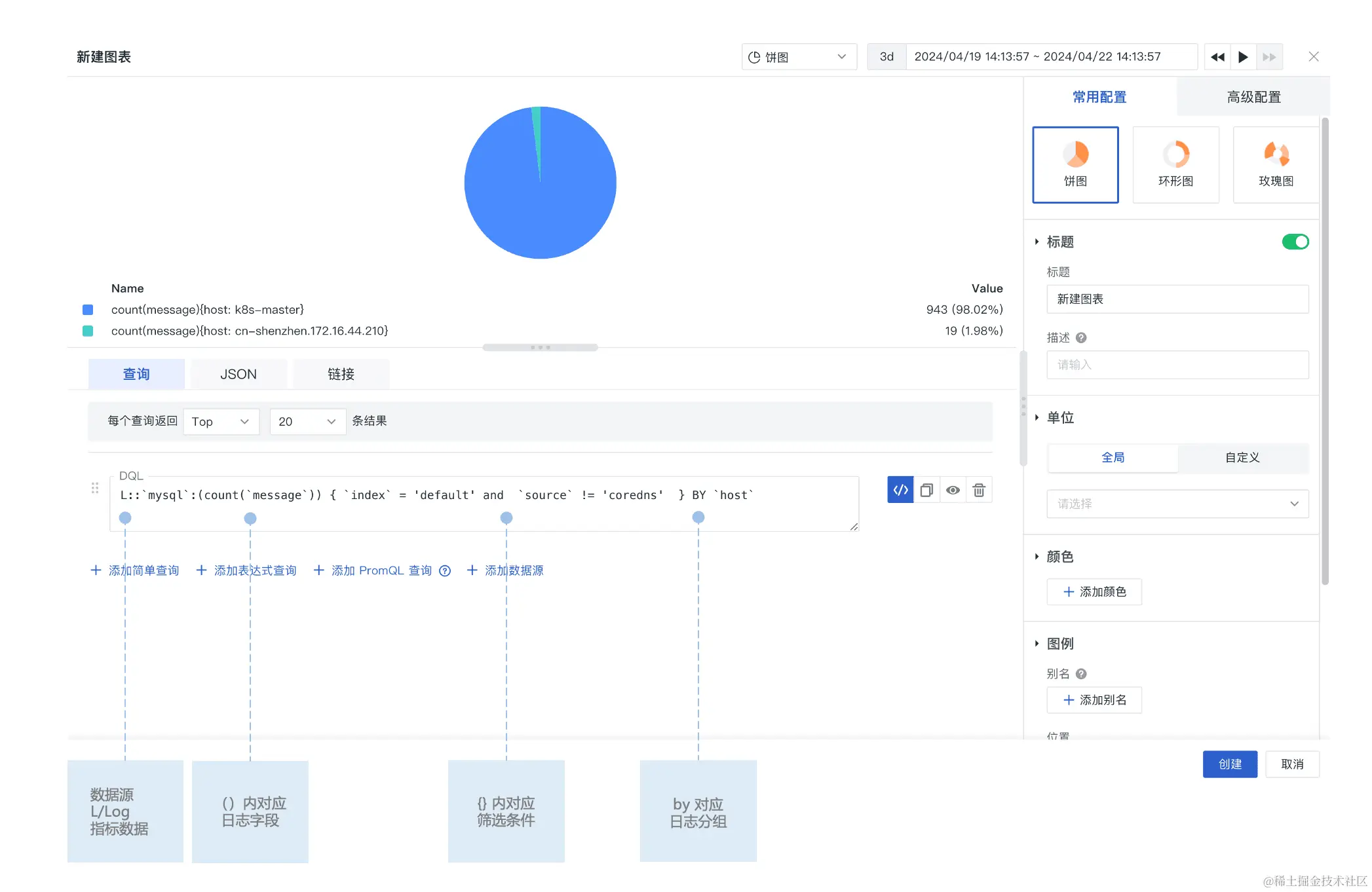Click the rewind time range icon

pyautogui.click(x=1217, y=57)
